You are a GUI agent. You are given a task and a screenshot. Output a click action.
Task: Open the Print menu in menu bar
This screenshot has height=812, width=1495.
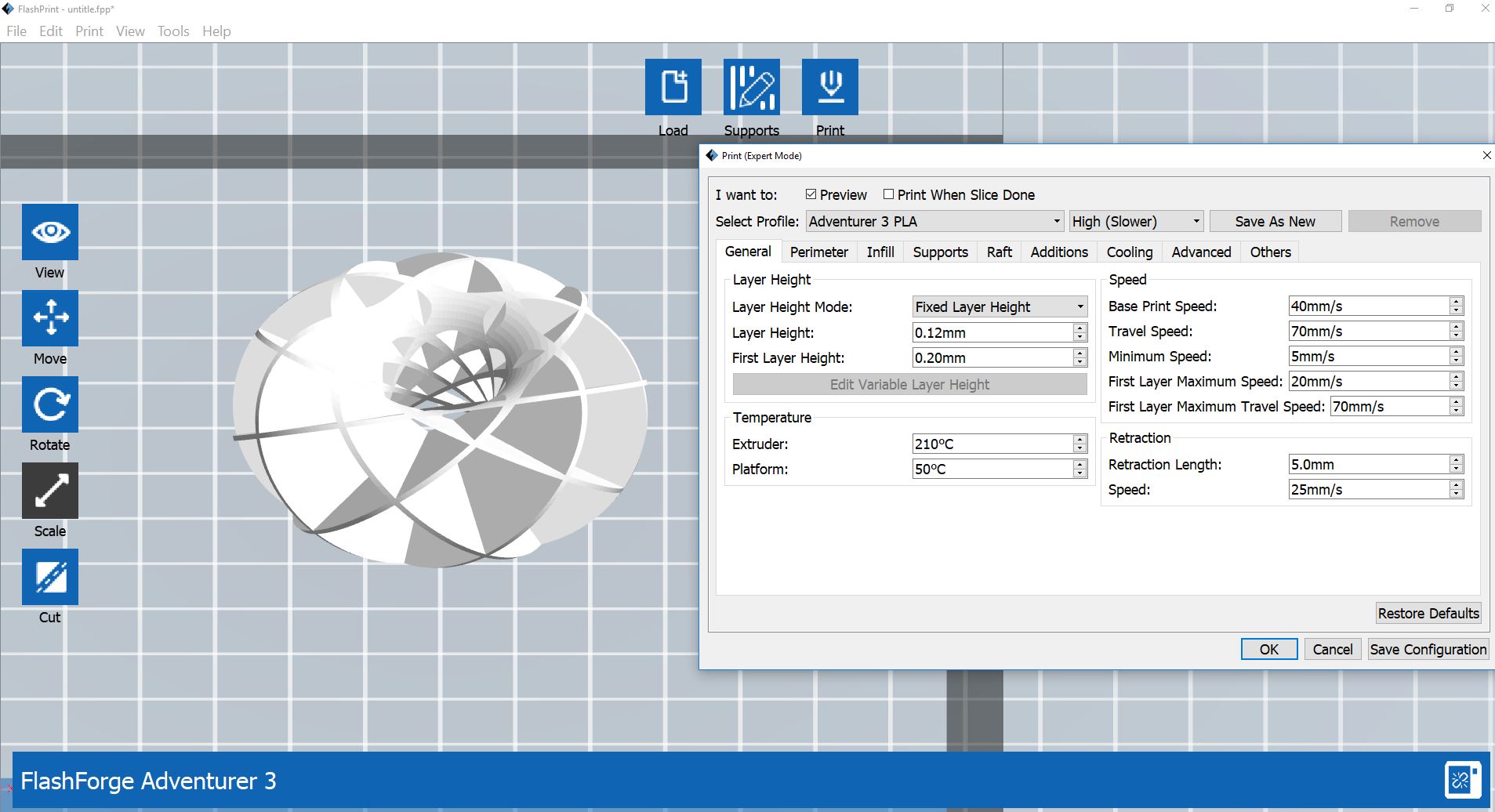coord(89,31)
